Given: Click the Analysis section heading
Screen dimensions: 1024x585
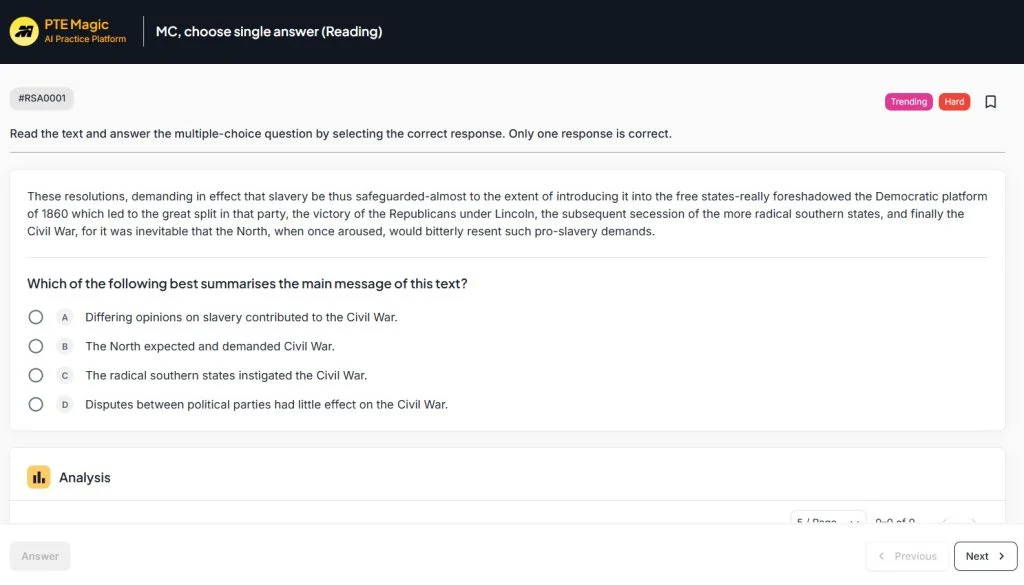Looking at the screenshot, I should pyautogui.click(x=85, y=478).
